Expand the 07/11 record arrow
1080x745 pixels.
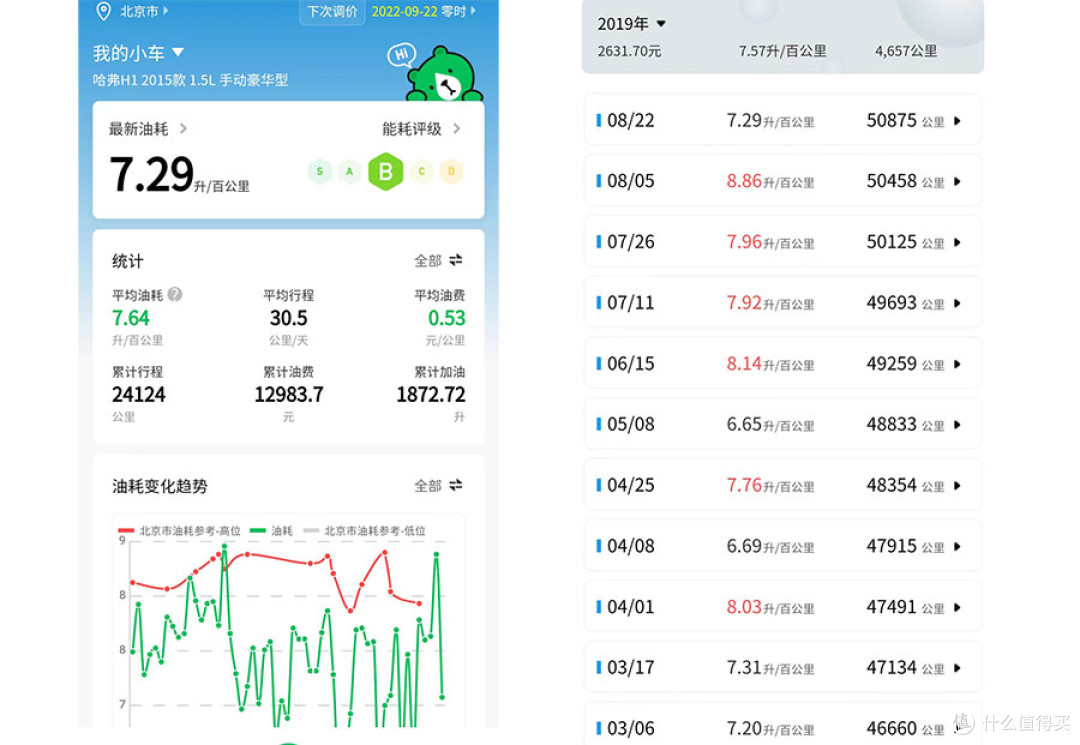click(x=957, y=303)
